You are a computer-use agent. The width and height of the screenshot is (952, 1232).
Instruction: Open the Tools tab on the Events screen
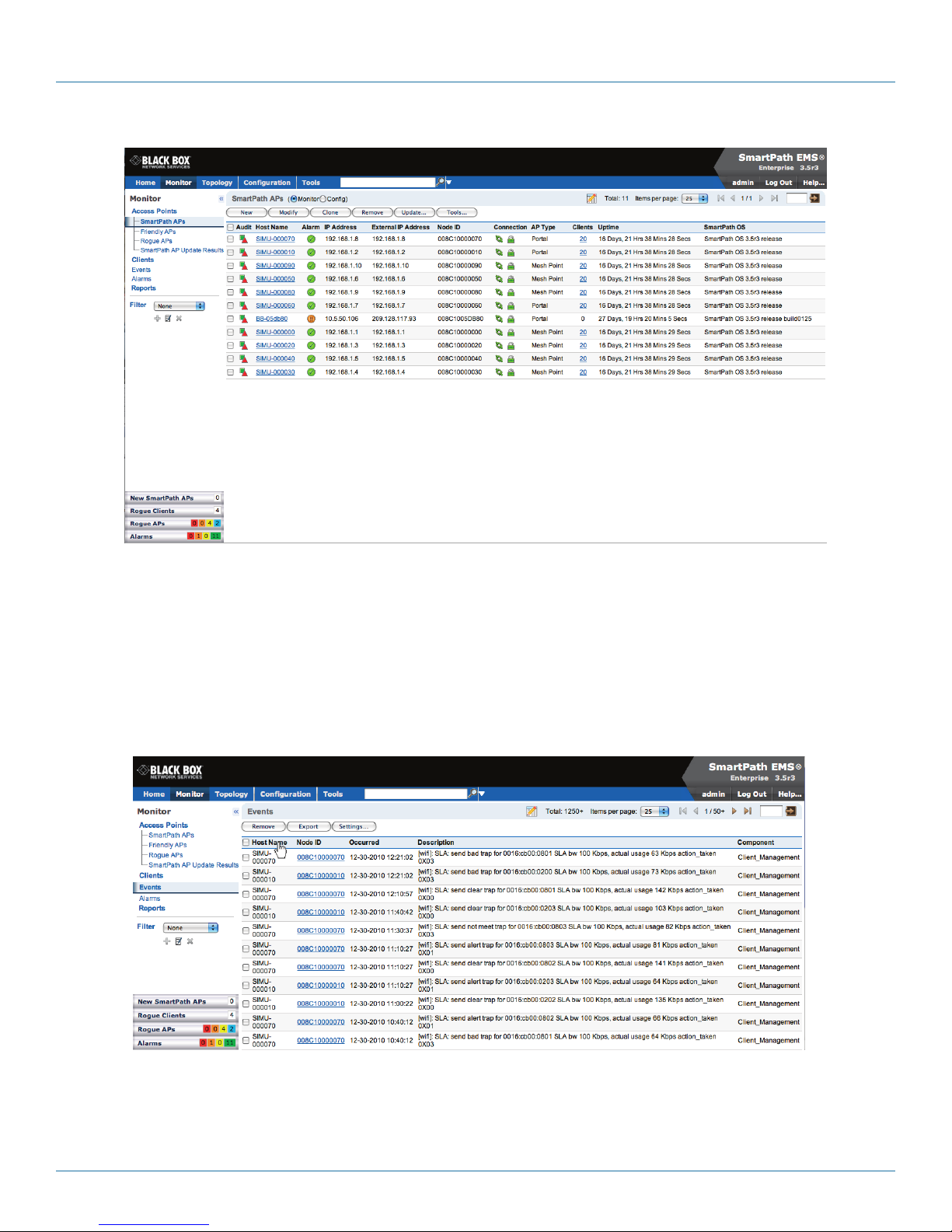(333, 794)
